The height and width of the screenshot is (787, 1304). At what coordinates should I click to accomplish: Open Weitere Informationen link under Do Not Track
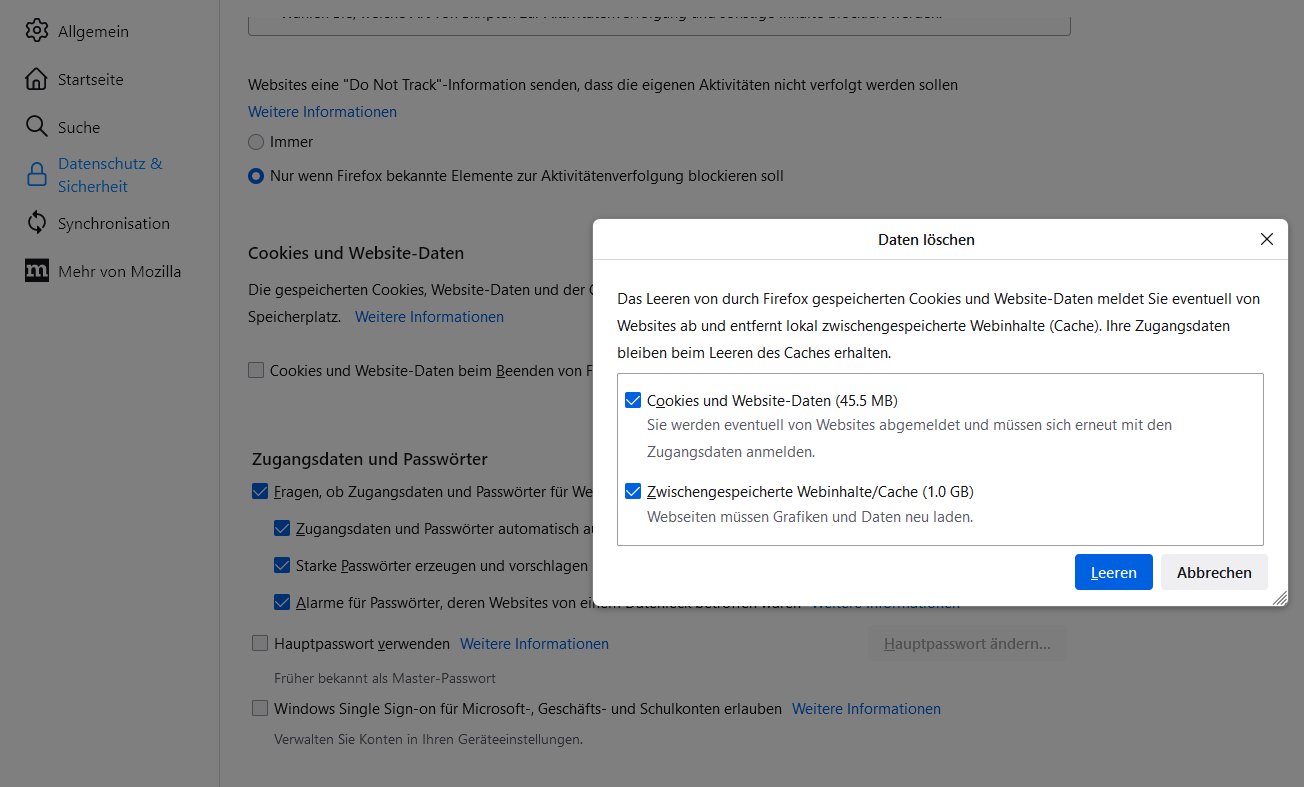click(x=322, y=112)
